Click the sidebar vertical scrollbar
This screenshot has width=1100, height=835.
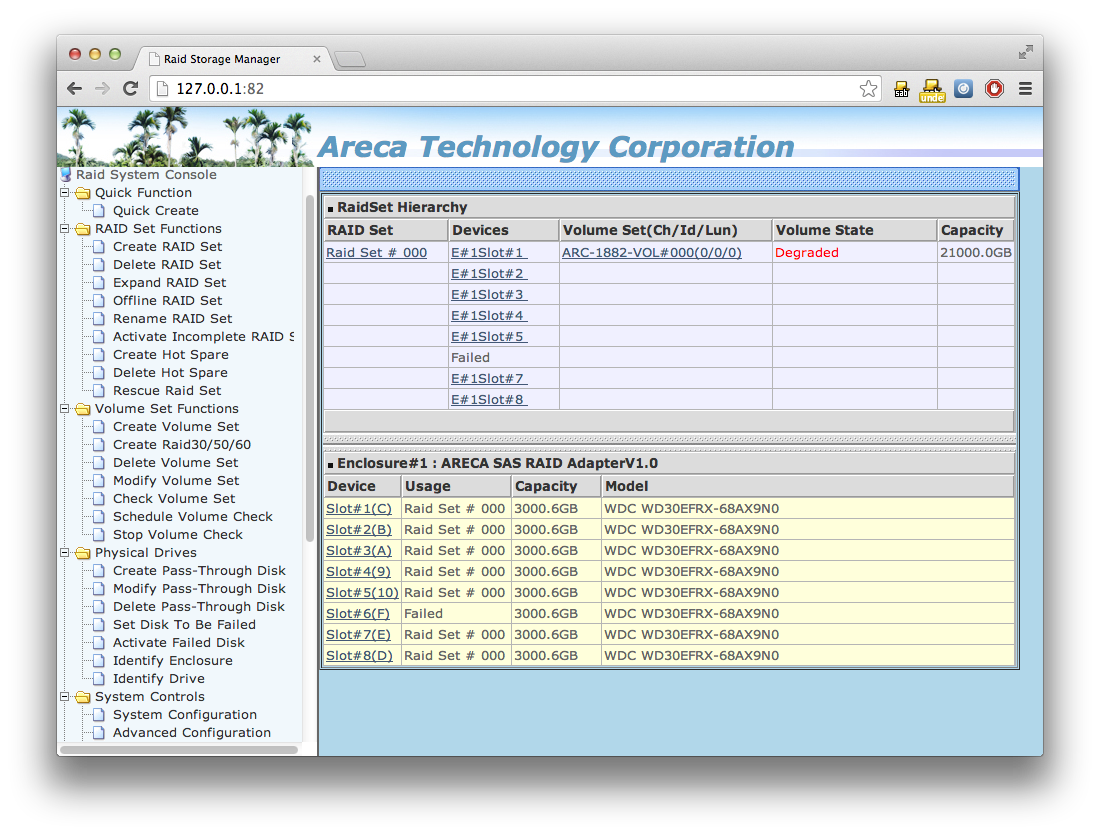click(x=309, y=368)
